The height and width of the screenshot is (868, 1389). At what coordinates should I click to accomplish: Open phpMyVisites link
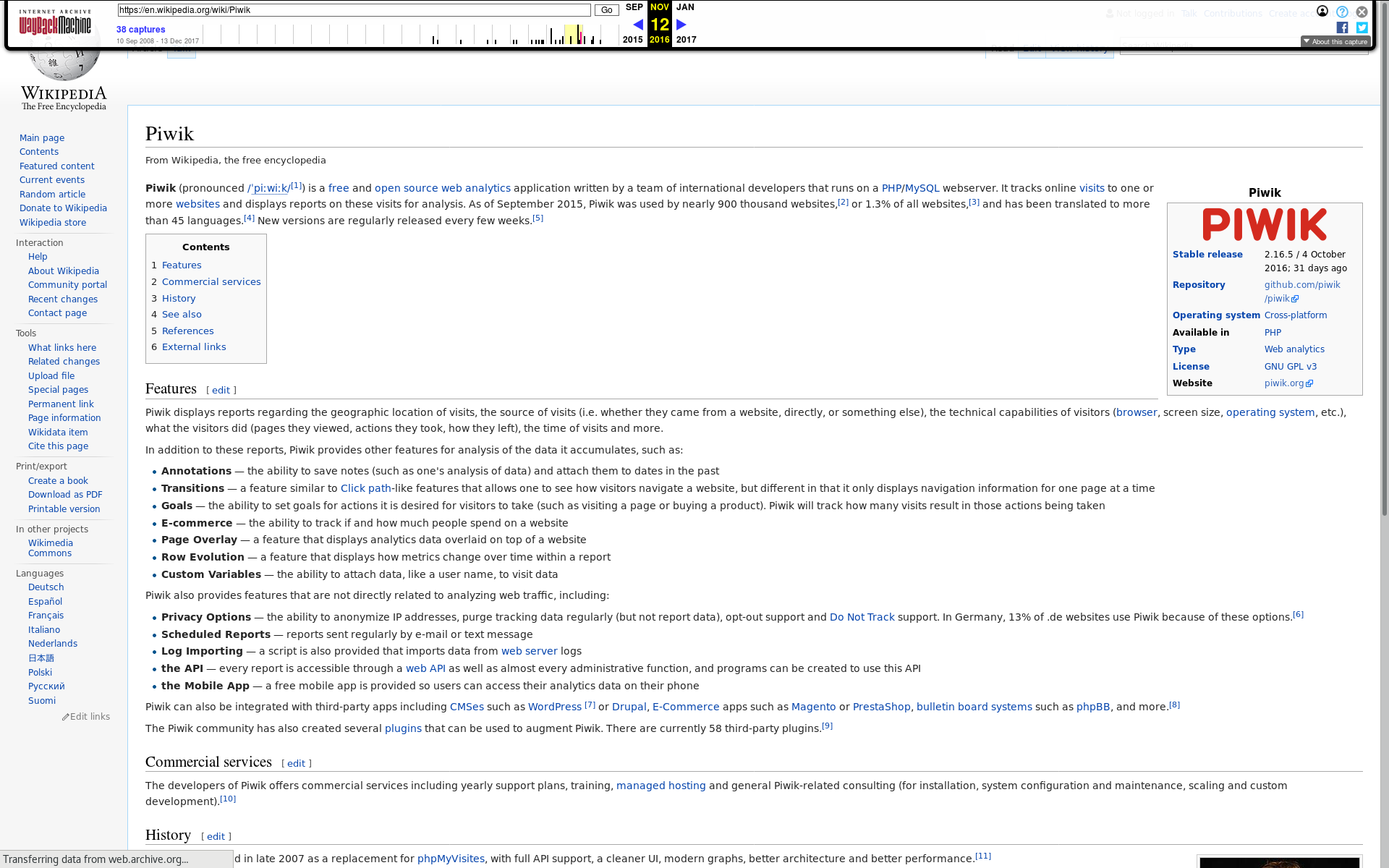451,859
